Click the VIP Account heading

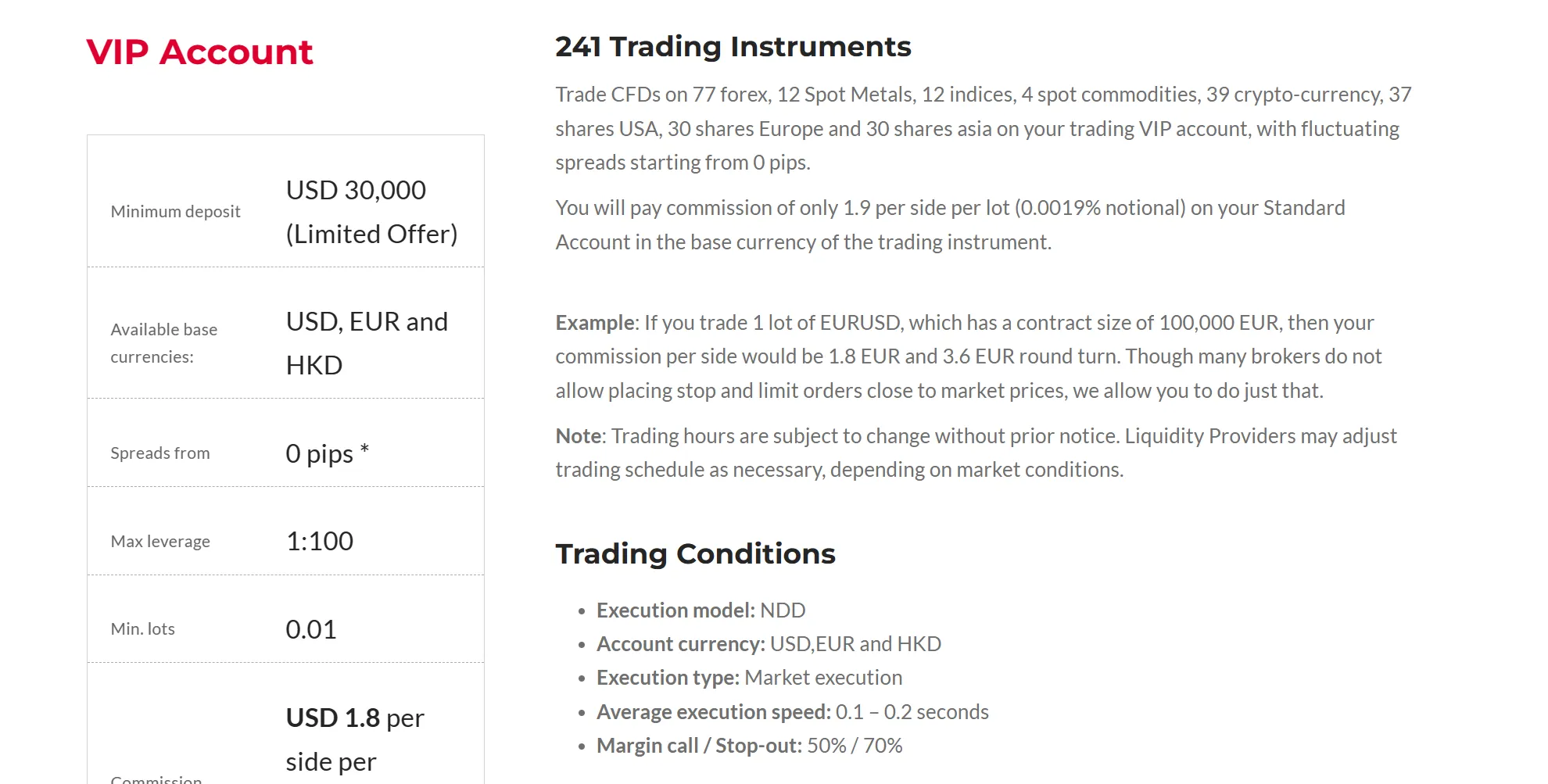tap(199, 52)
